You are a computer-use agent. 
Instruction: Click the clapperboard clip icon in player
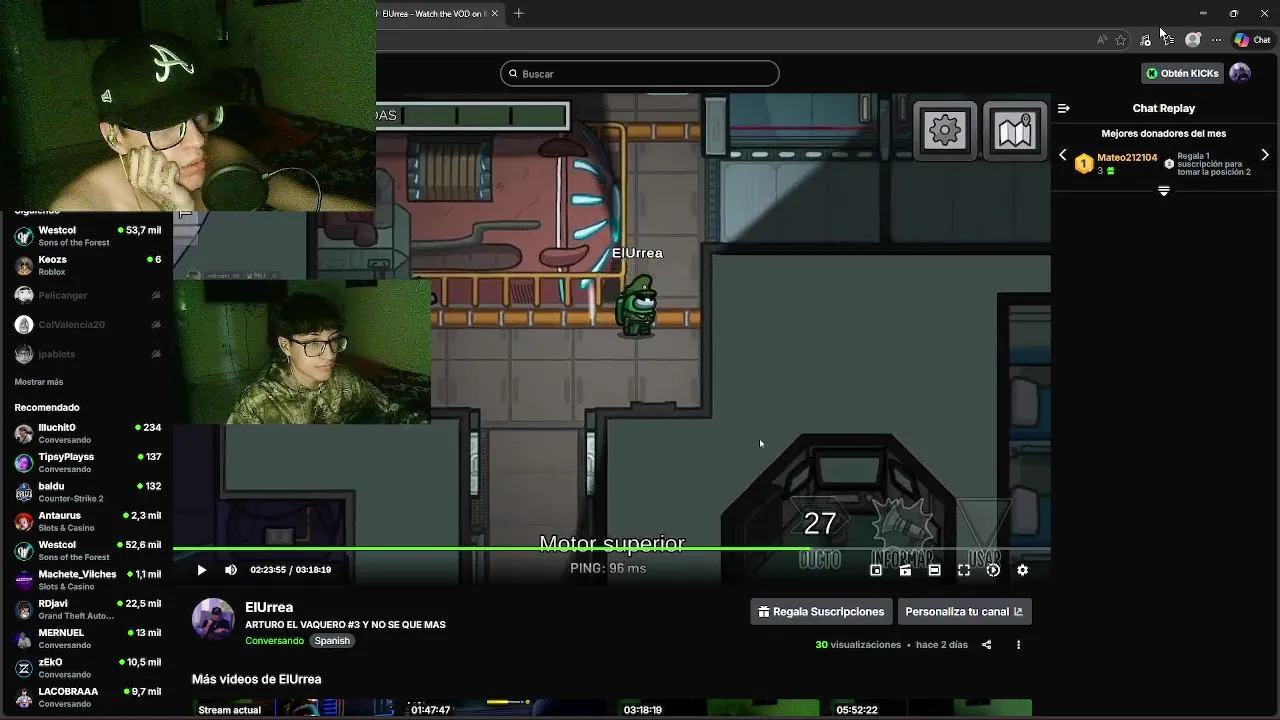(x=905, y=570)
